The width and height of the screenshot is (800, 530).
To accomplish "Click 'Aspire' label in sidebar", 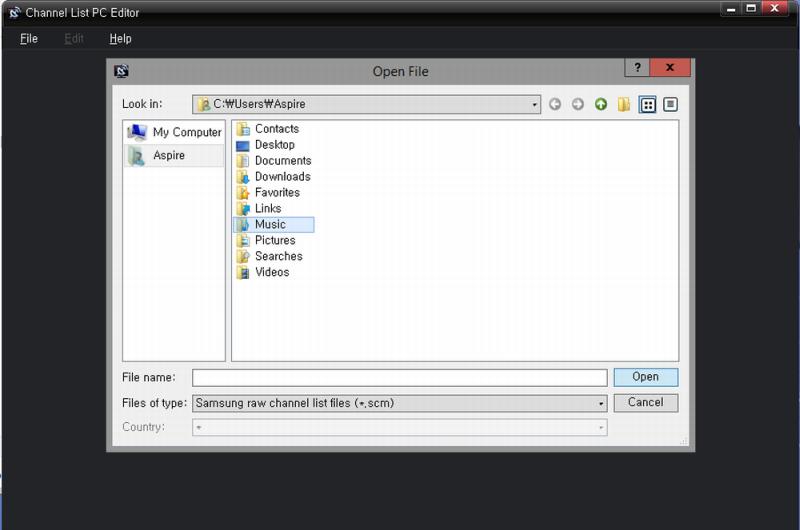I will click(169, 156).
